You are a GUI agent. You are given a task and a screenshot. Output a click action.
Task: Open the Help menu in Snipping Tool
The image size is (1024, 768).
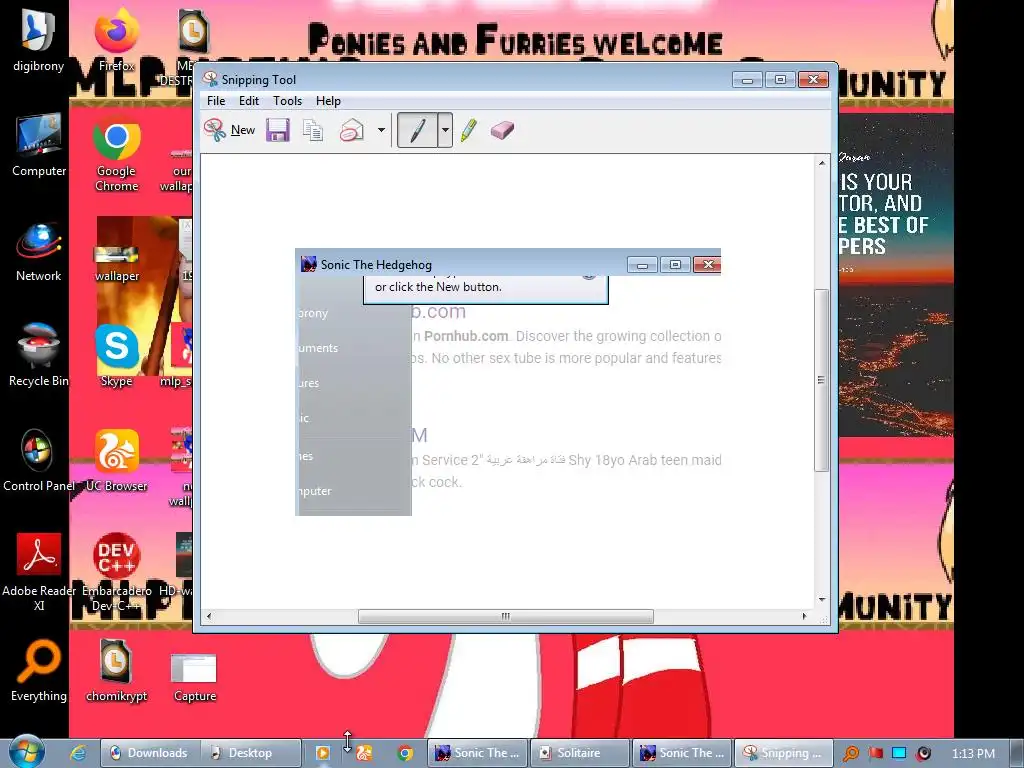pos(328,101)
